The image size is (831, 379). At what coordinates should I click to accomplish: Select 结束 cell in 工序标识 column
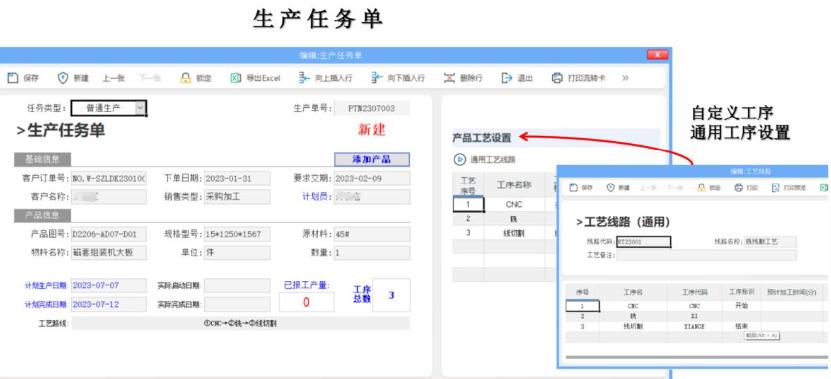[x=741, y=327]
